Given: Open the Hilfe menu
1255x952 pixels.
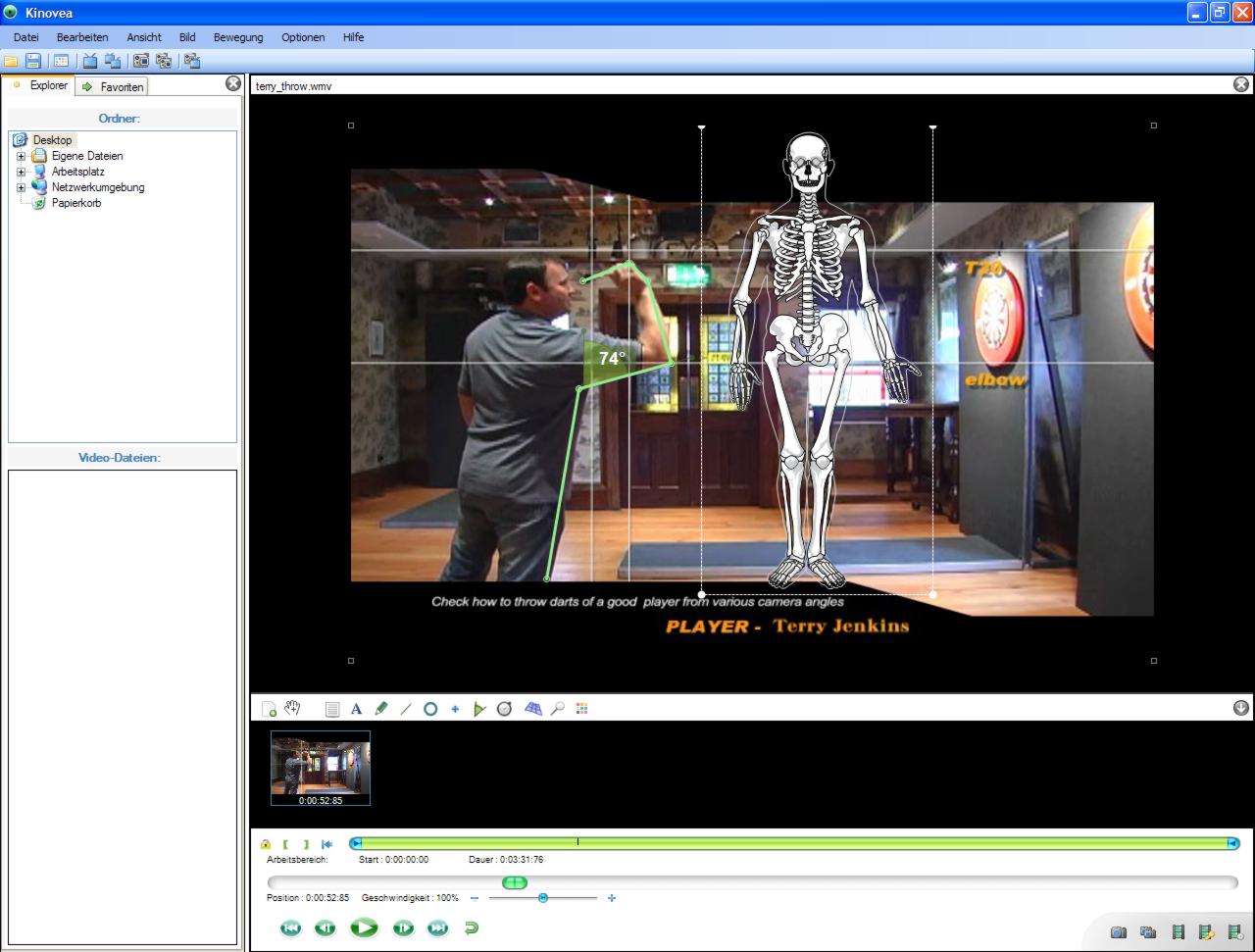Looking at the screenshot, I should [353, 37].
